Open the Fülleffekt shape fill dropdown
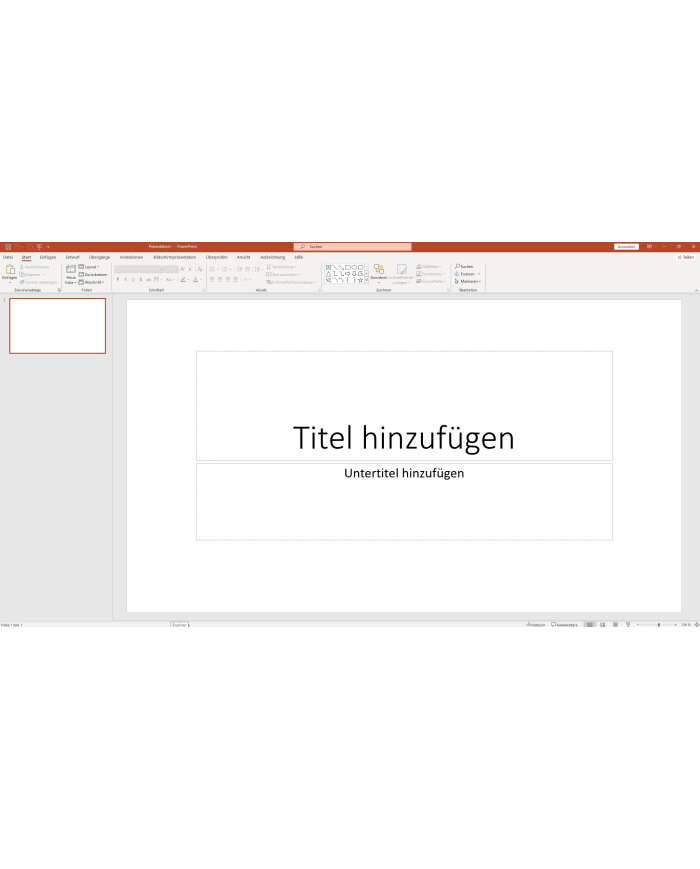The width and height of the screenshot is (700, 869). 429,267
